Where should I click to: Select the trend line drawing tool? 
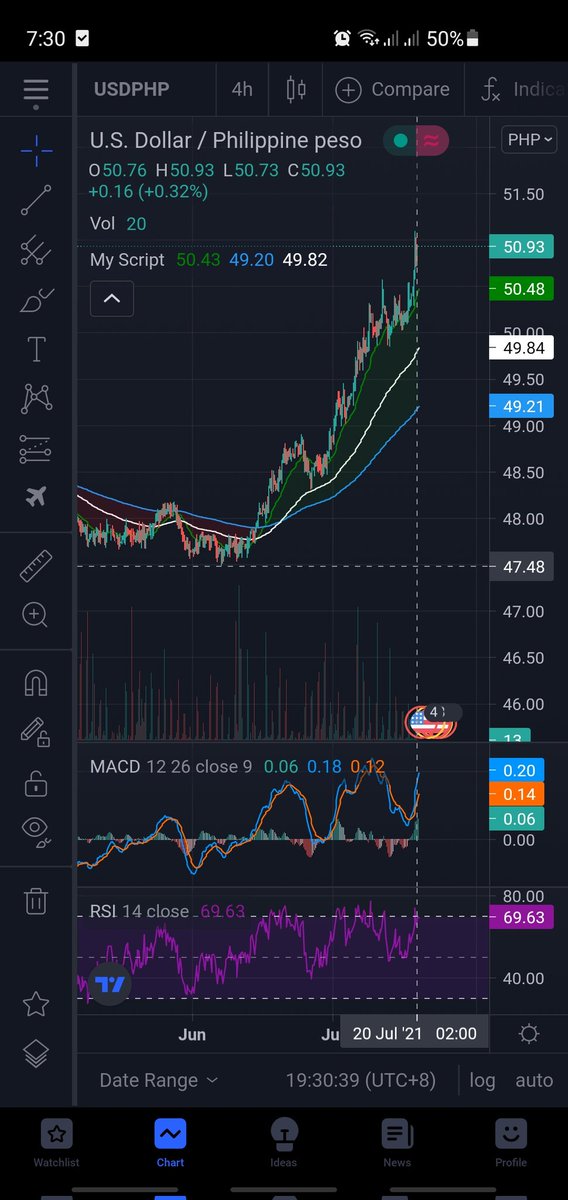pos(36,201)
